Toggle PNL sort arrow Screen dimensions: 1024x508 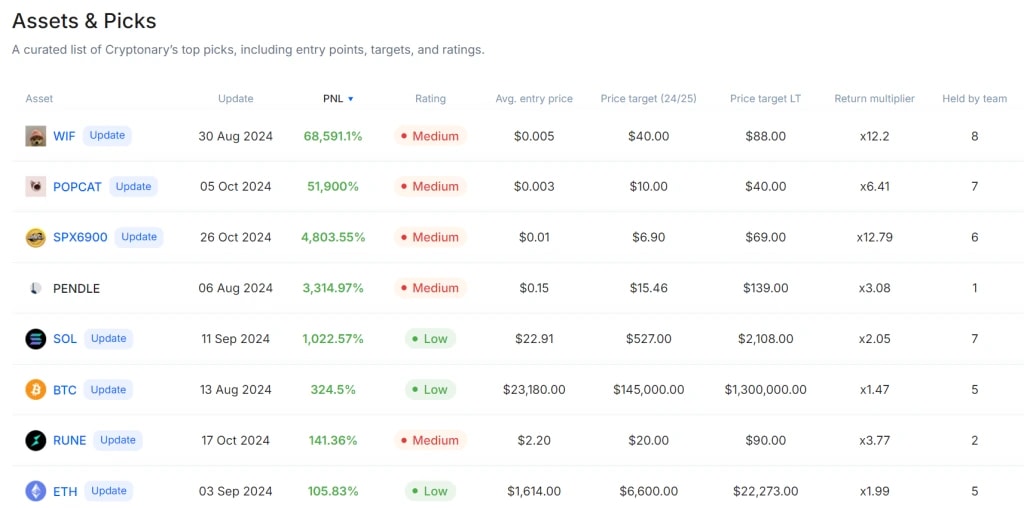pyautogui.click(x=351, y=99)
